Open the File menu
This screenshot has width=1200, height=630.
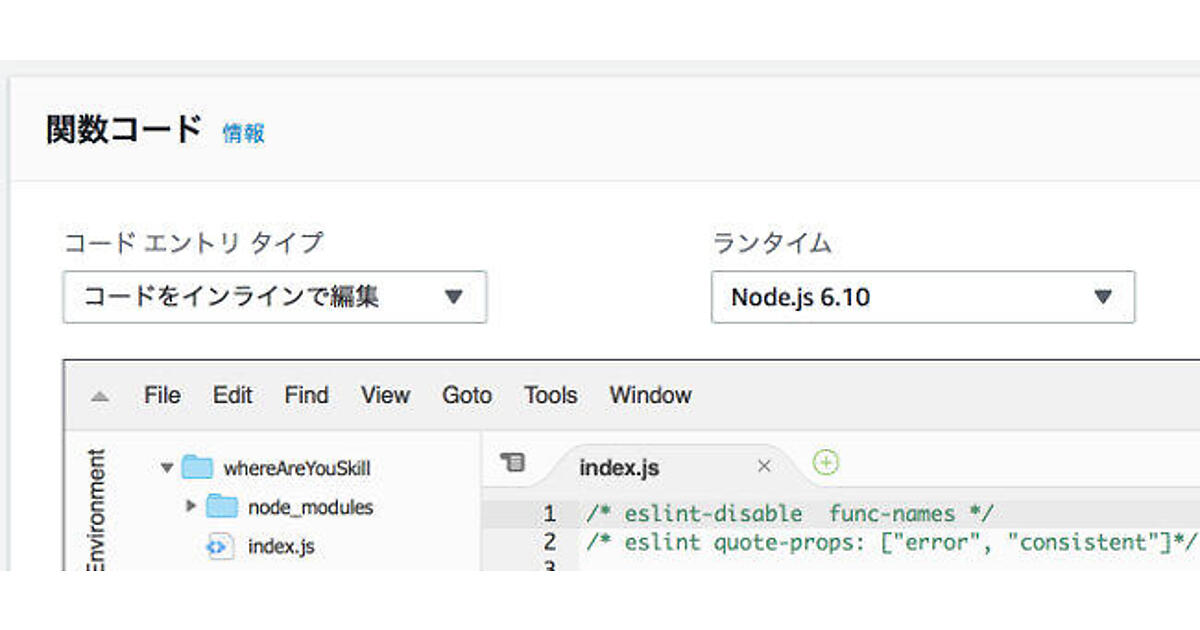click(162, 395)
